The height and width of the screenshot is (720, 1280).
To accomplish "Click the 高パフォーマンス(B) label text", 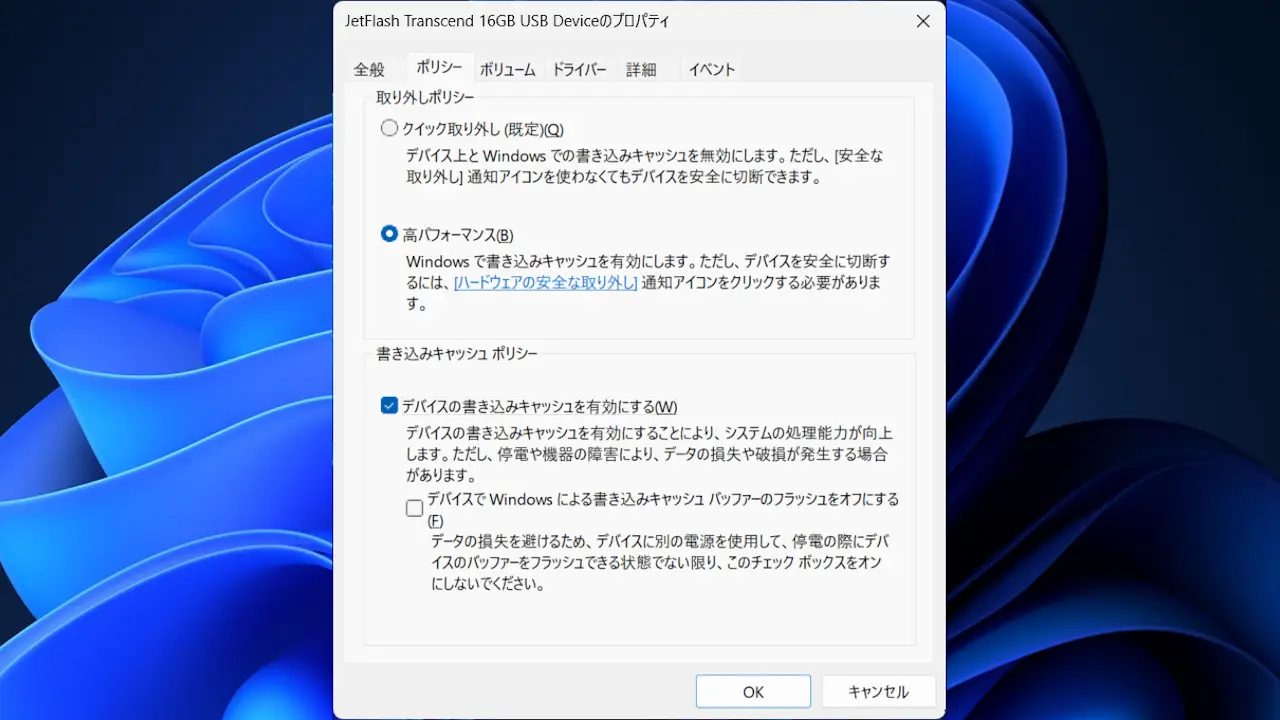I will pos(458,235).
